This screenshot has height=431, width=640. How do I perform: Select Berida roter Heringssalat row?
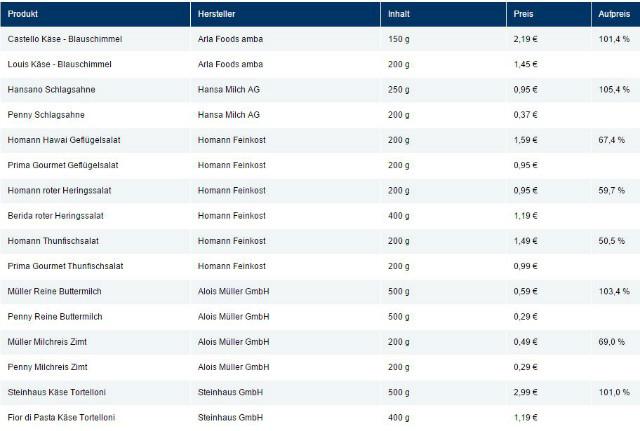pos(57,215)
